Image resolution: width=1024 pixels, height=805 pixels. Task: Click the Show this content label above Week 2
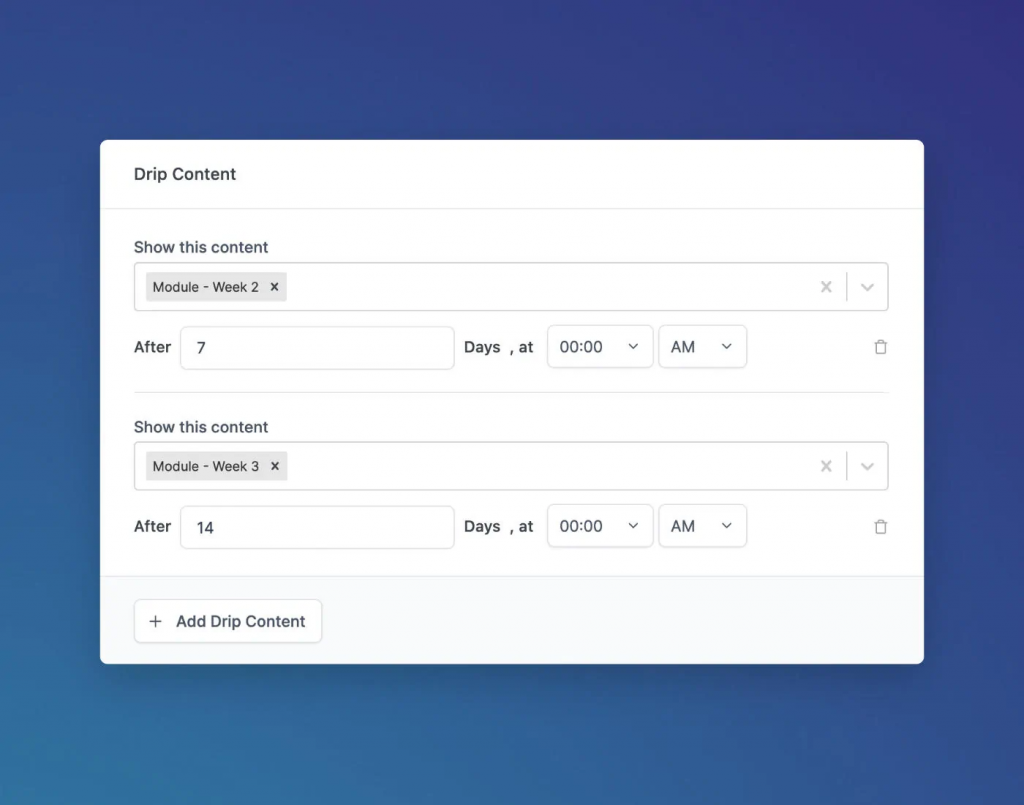point(201,247)
